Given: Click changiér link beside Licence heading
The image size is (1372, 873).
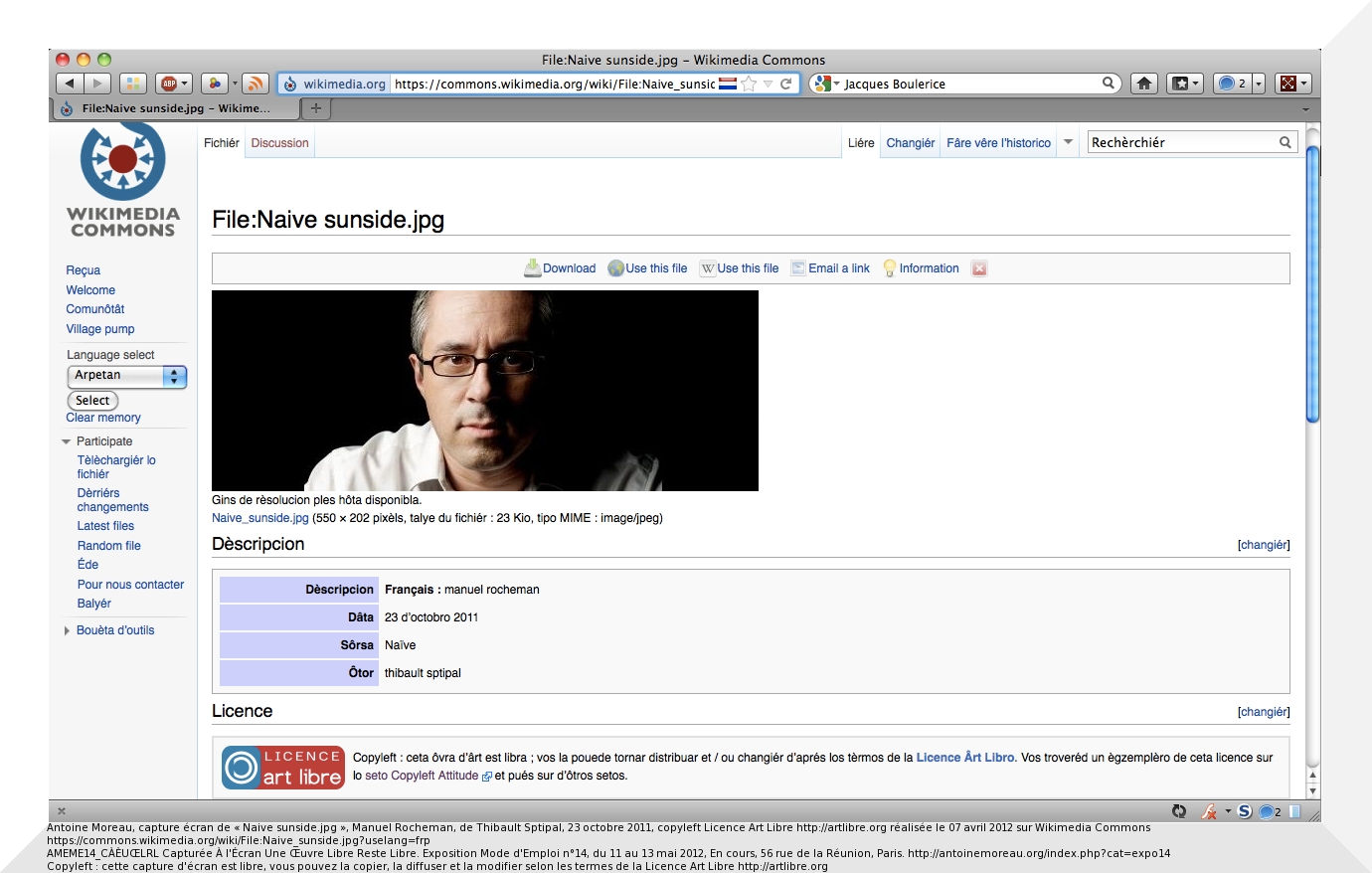Looking at the screenshot, I should point(1264,712).
